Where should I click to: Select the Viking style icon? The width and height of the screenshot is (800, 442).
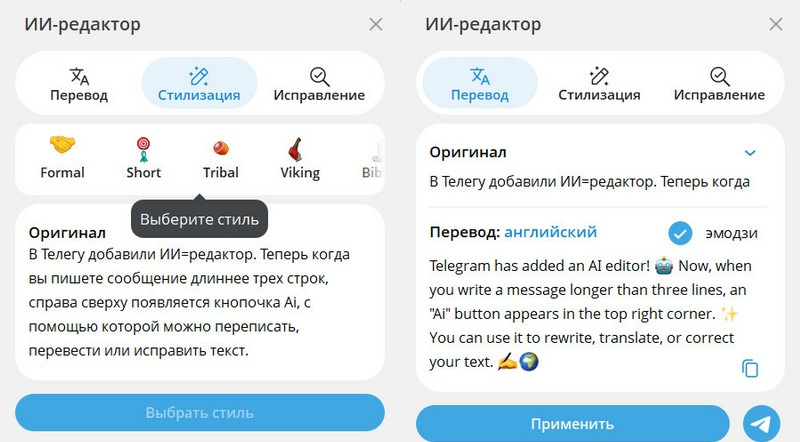click(x=299, y=156)
